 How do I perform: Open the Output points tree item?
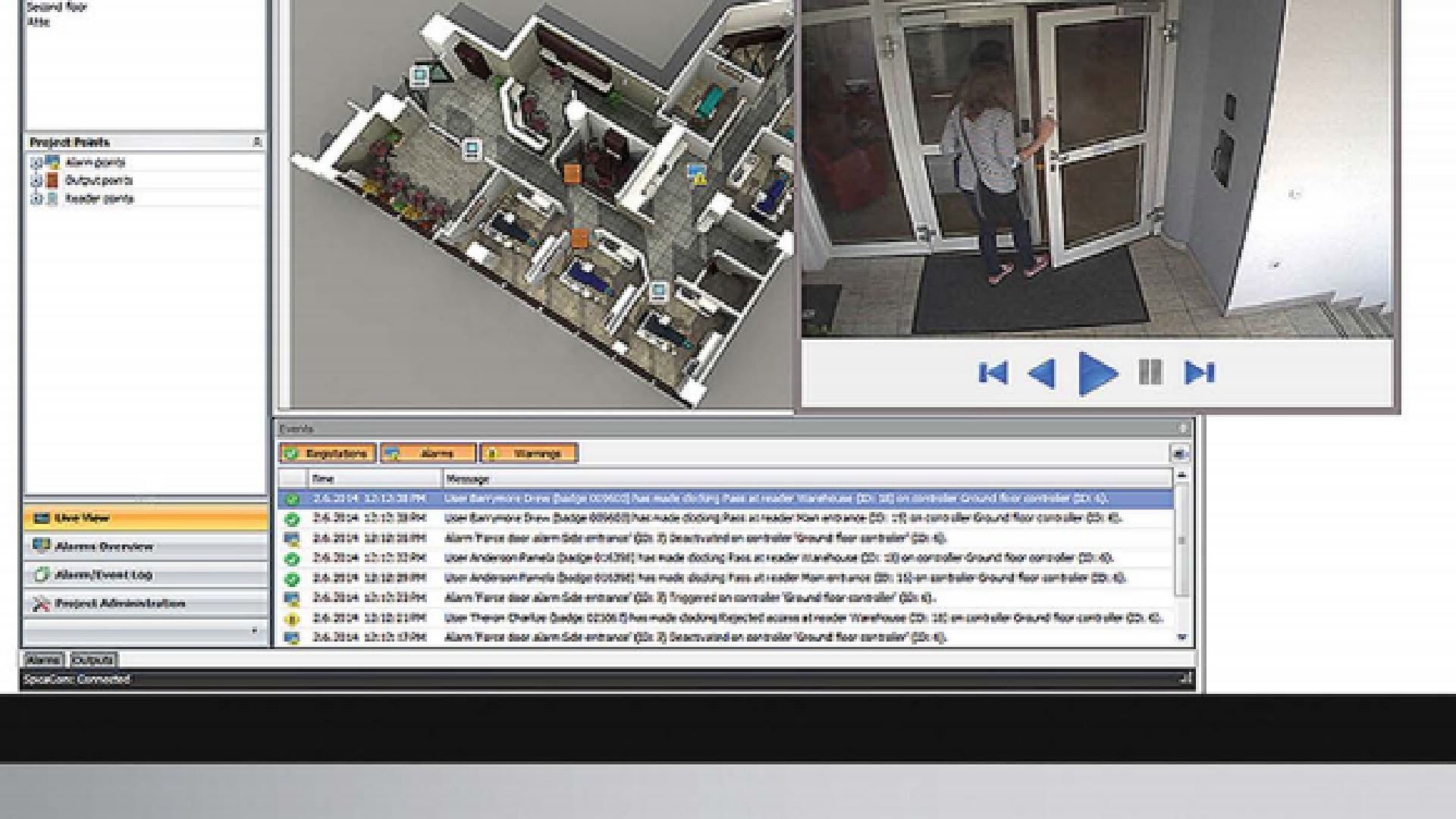point(99,180)
